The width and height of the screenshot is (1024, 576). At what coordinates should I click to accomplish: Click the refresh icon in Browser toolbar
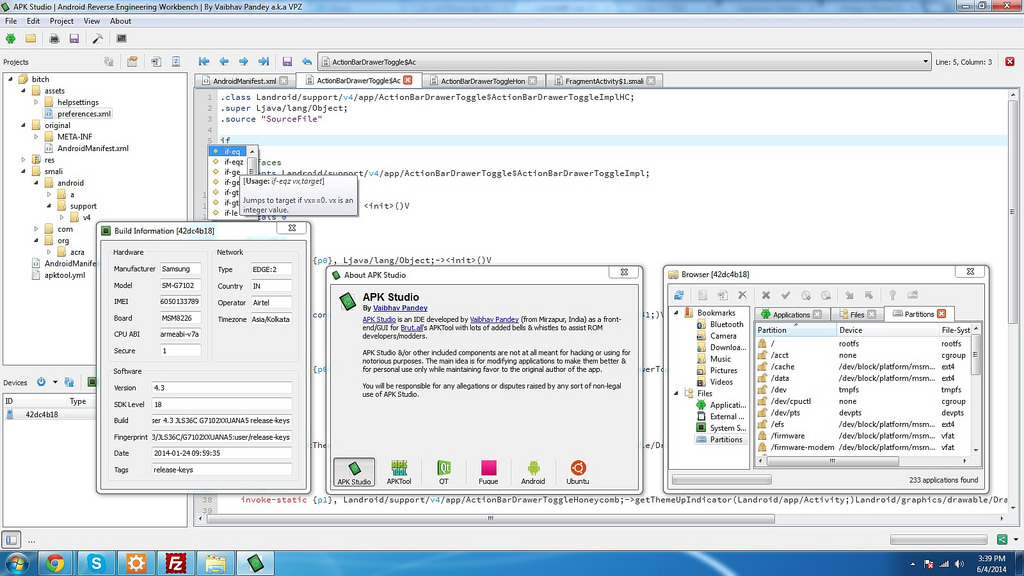[679, 295]
